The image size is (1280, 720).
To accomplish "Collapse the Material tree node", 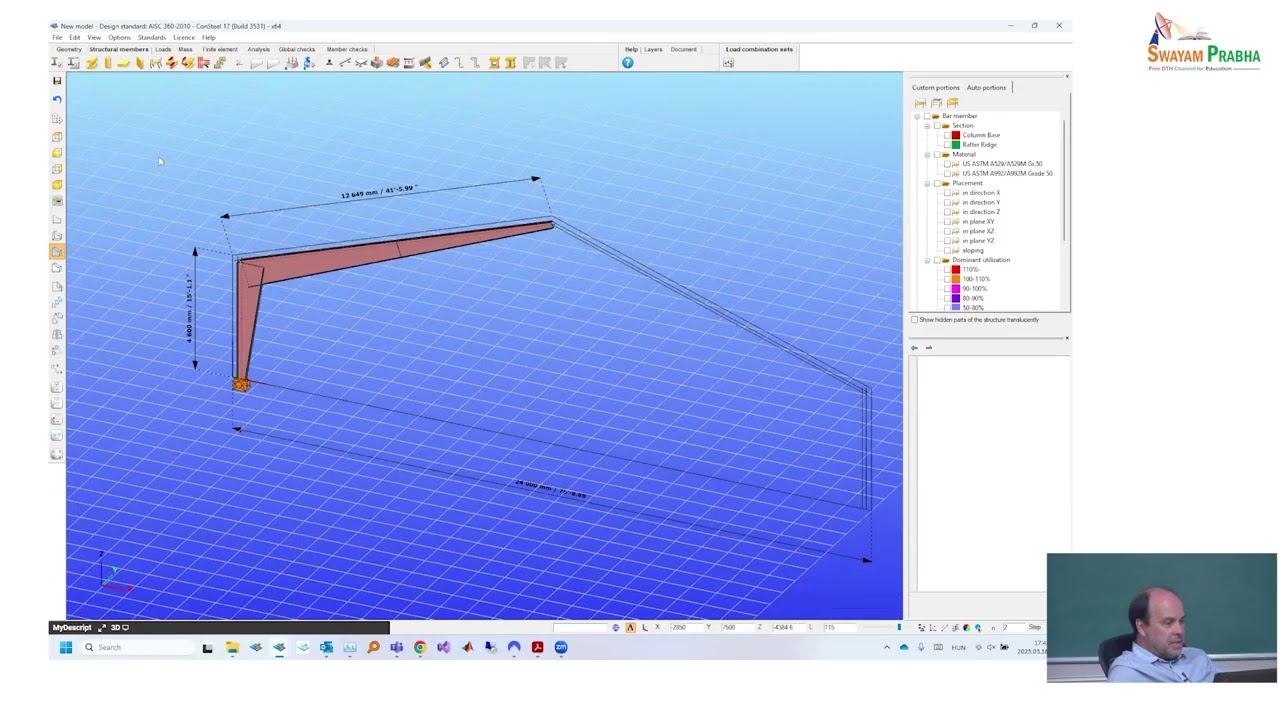I will [928, 154].
